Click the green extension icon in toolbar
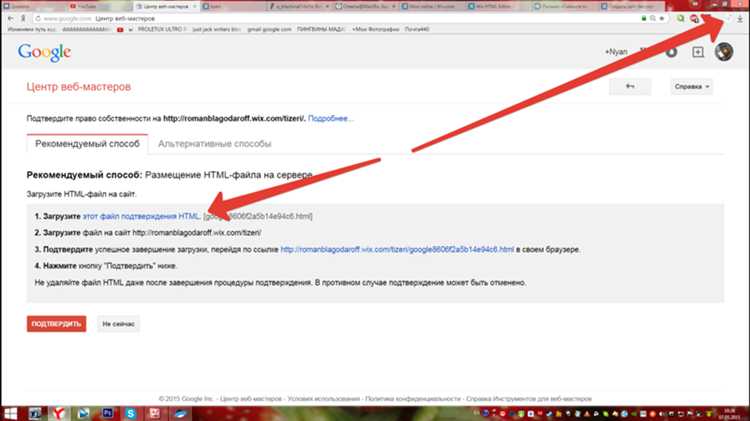This screenshot has width=750, height=421. click(680, 18)
